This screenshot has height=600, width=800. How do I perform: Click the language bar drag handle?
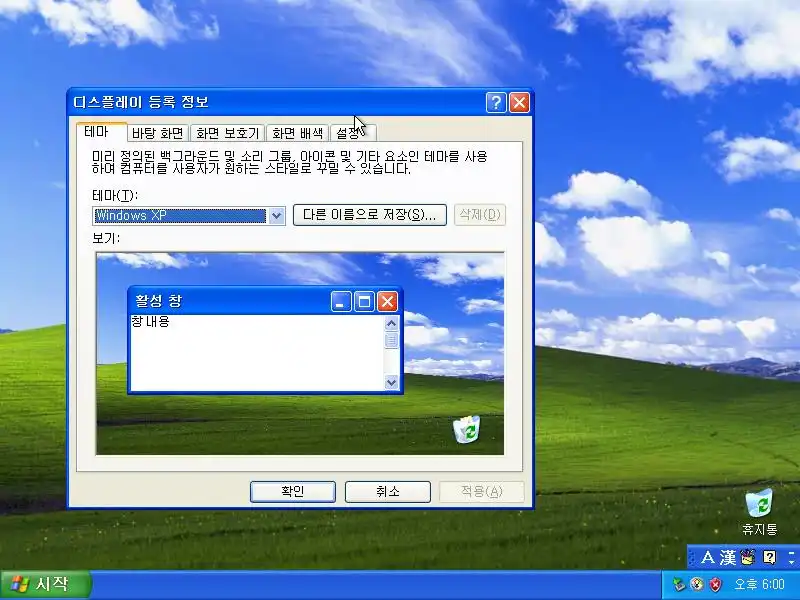(x=692, y=557)
